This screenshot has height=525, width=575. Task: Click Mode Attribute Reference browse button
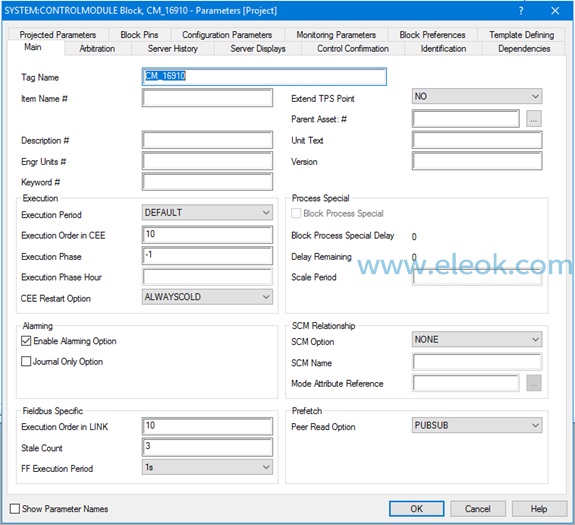click(534, 383)
